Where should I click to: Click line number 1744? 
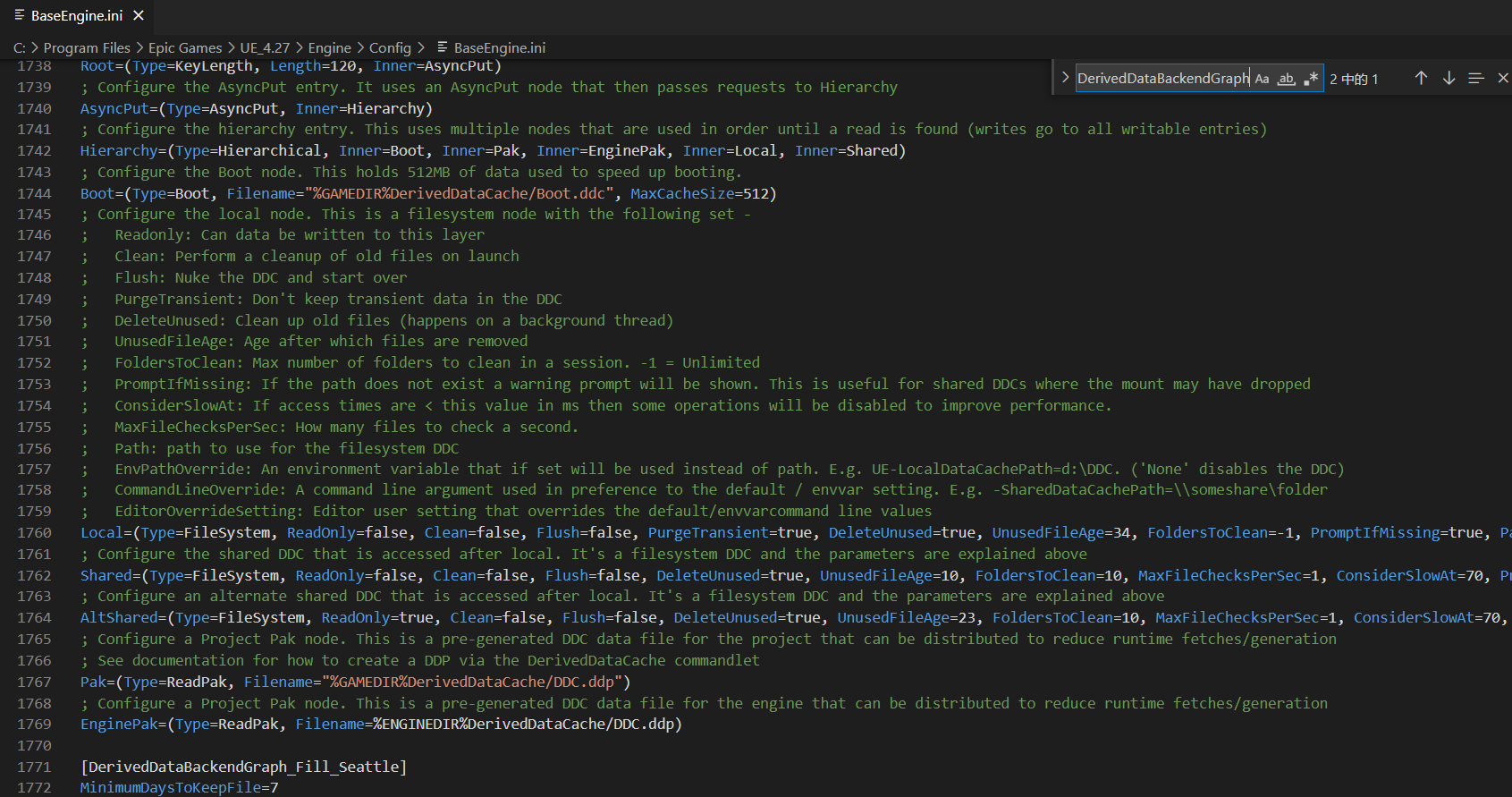pos(34,194)
